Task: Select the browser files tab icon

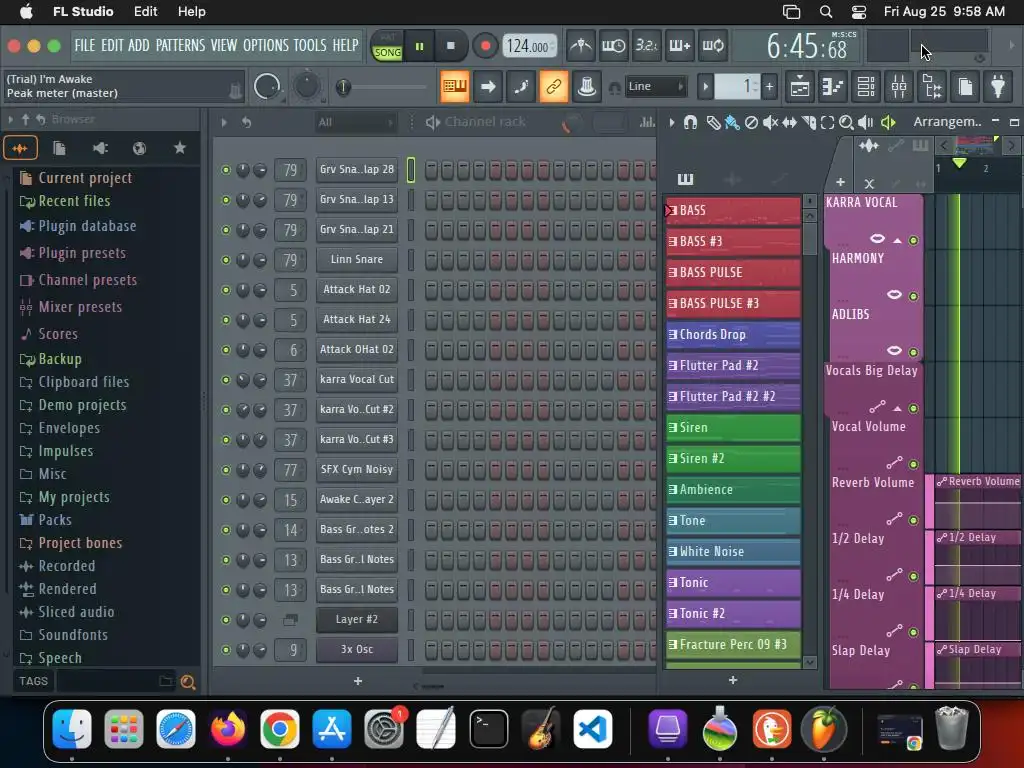Action: pos(59,148)
